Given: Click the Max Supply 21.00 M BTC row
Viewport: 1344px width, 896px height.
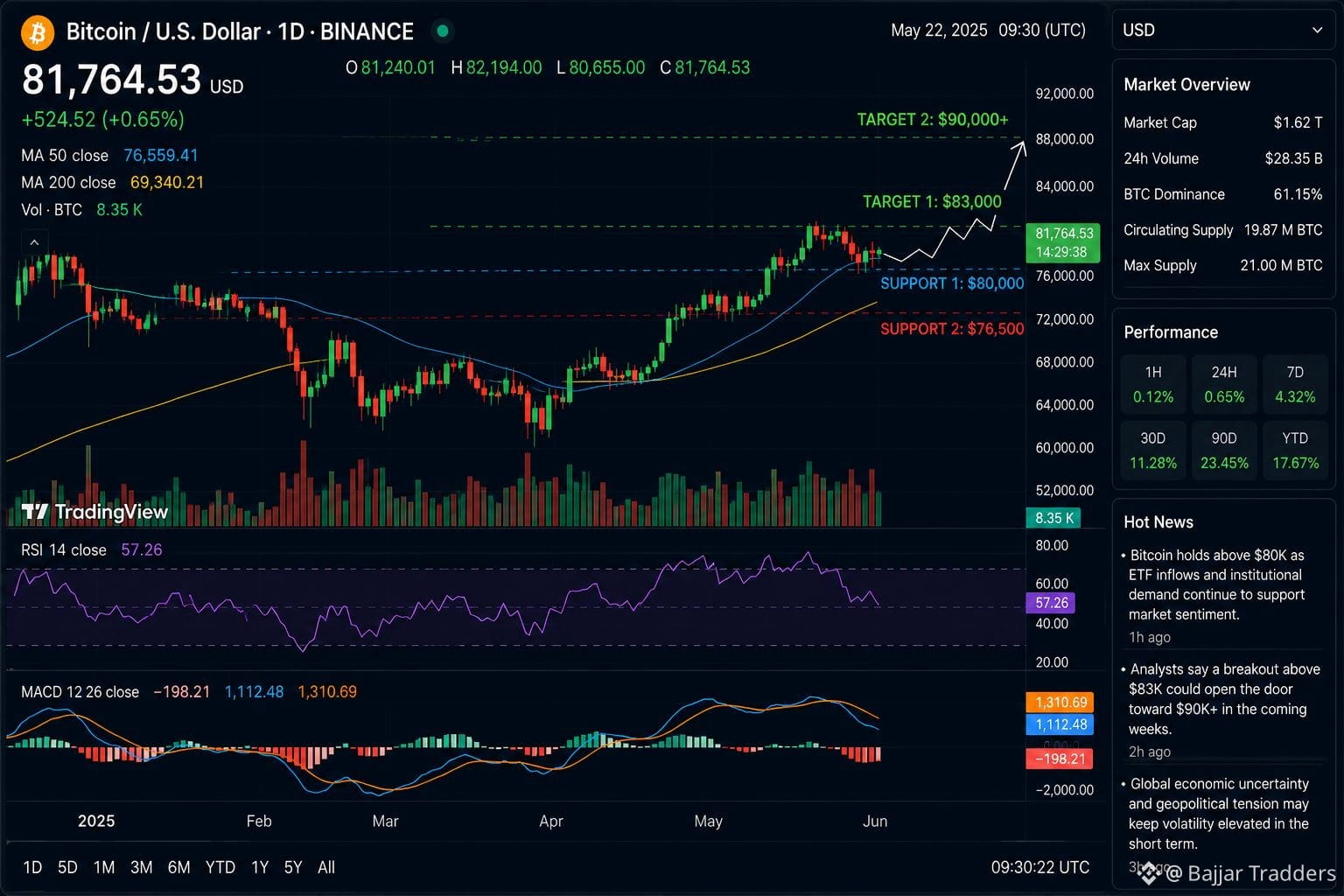Looking at the screenshot, I should (x=1223, y=265).
